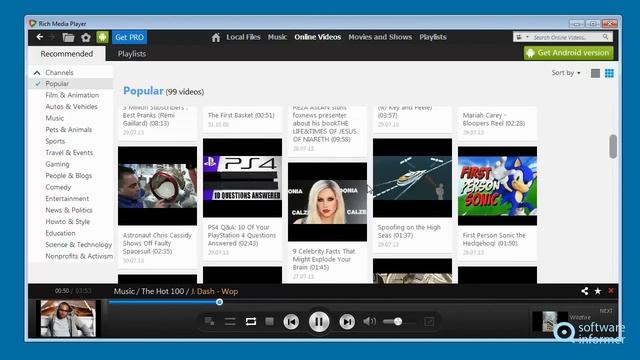
Task: Select the Travel & Events channel
Action: click(69, 153)
